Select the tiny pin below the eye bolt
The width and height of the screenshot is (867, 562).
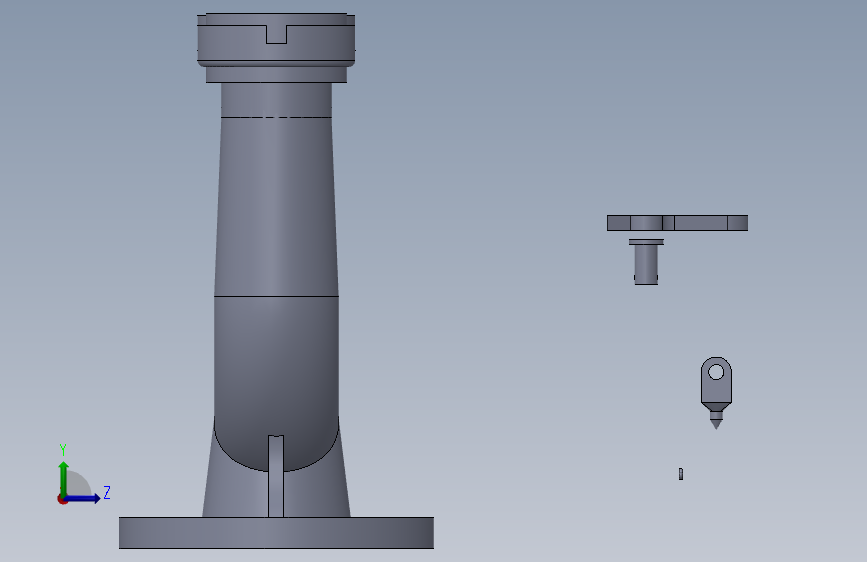681,474
